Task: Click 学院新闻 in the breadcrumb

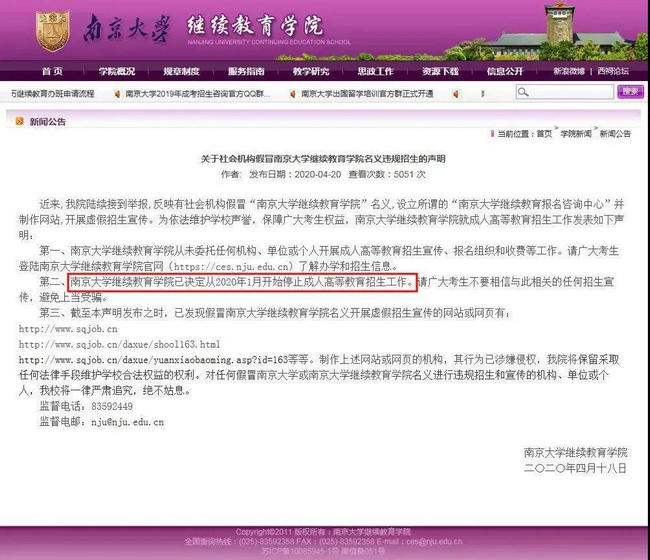Action: pyautogui.click(x=575, y=134)
